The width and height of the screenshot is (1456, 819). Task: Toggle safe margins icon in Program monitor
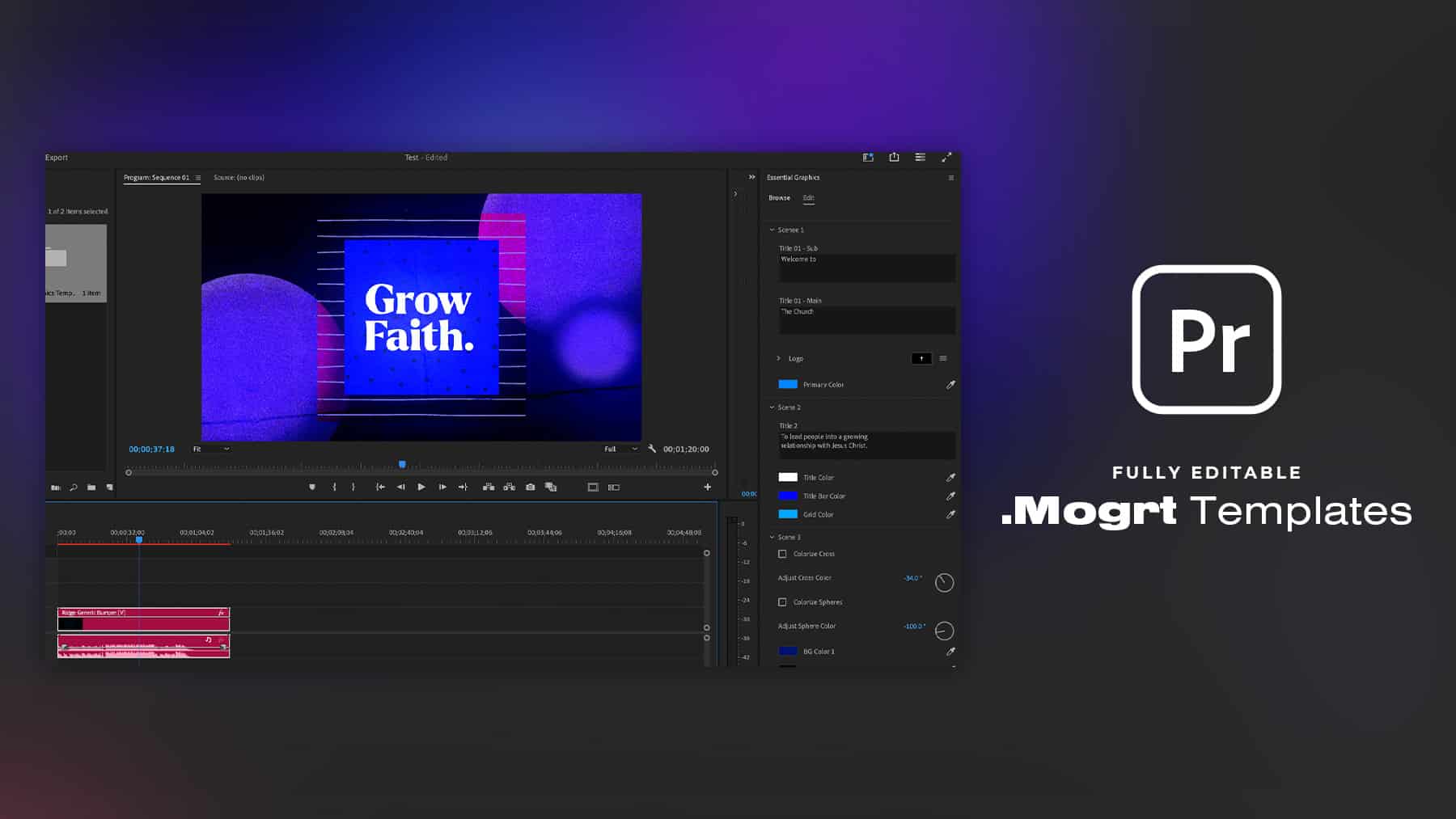[593, 487]
